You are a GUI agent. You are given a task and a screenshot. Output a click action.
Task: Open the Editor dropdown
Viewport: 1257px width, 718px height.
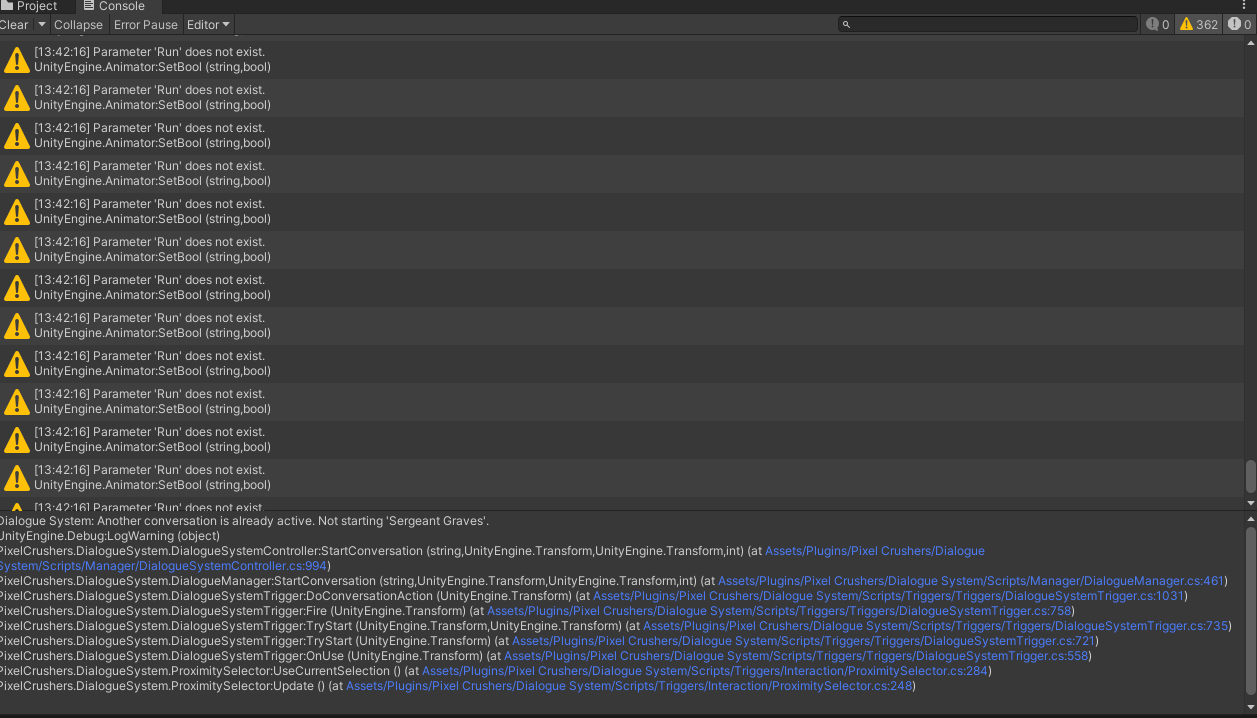[x=208, y=24]
